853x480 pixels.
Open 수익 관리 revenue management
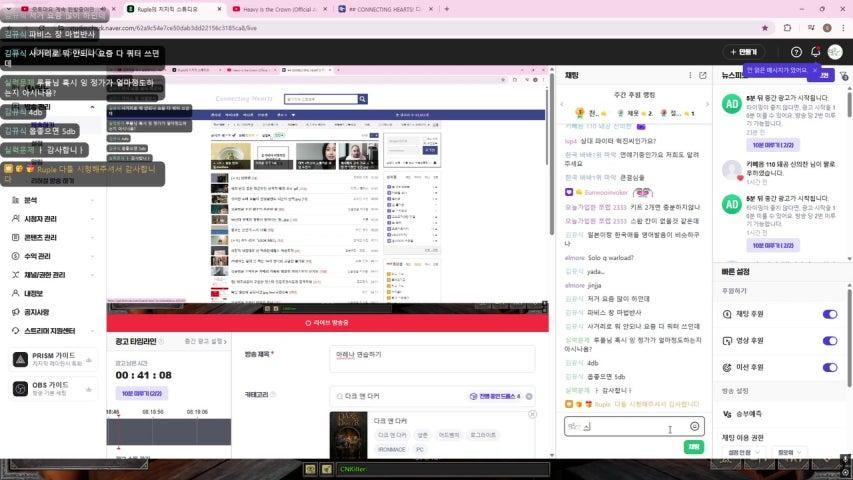coord(37,256)
